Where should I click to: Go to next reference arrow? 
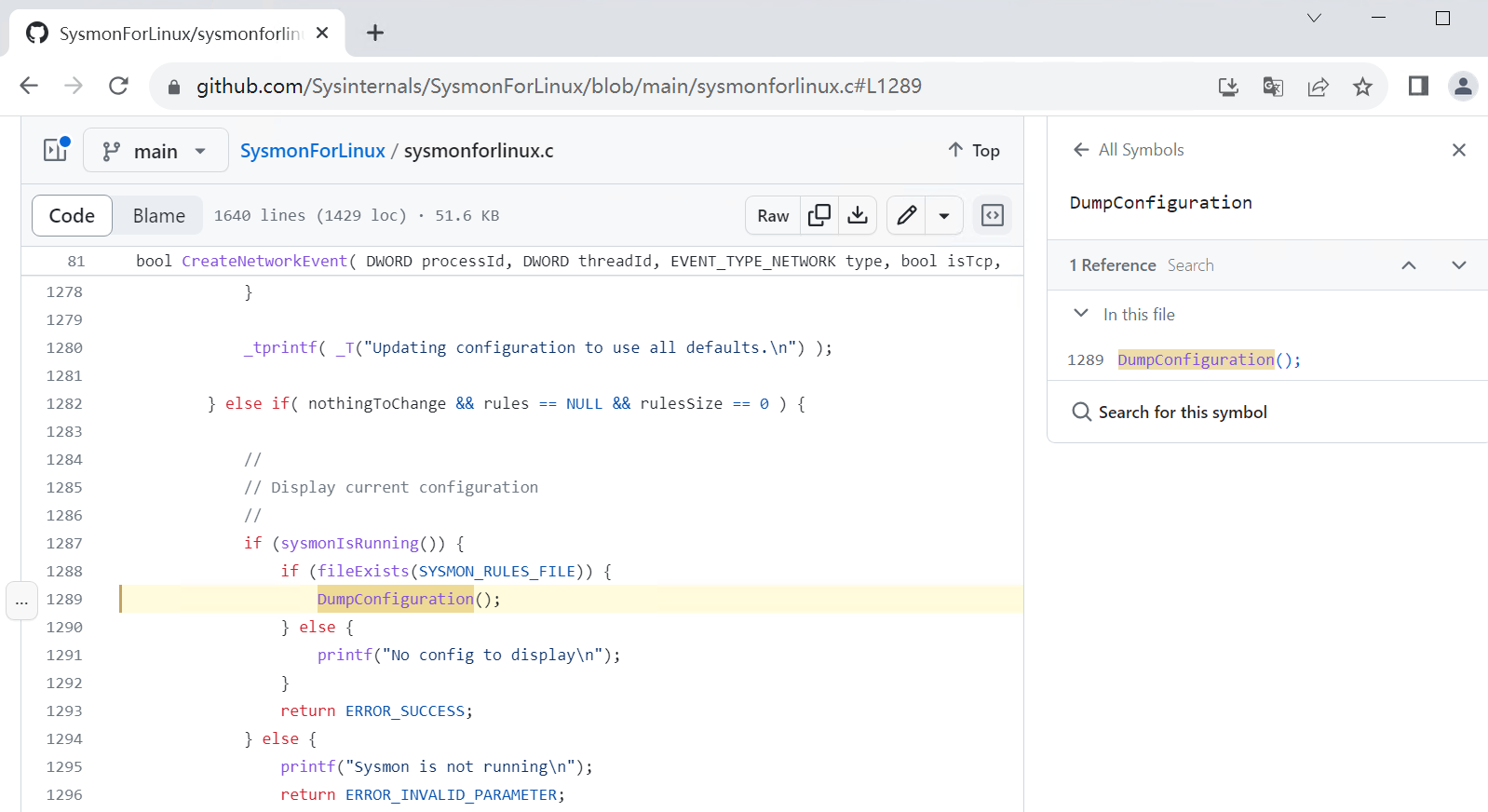point(1459,265)
